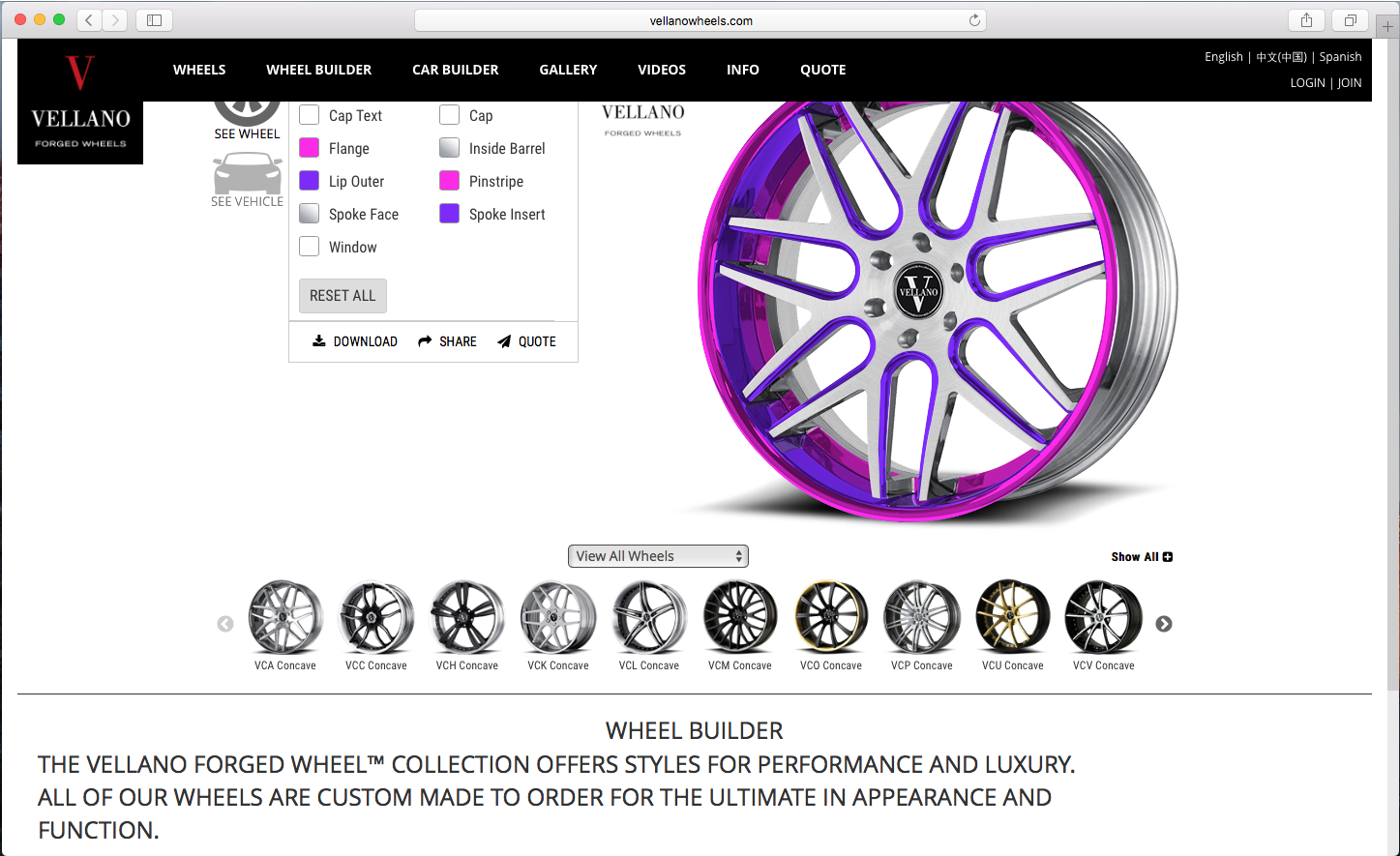Viewport: 1400px width, 856px height.
Task: Open the GALLERY menu item
Action: click(x=568, y=70)
